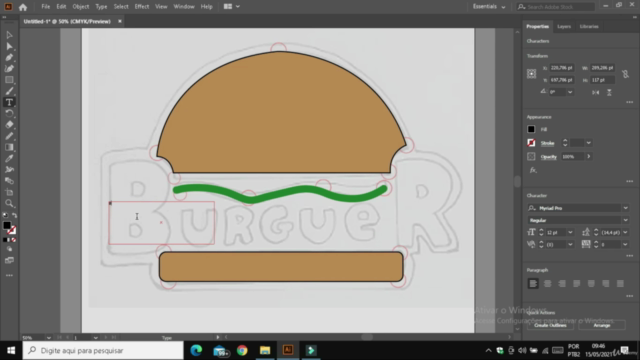Open the Essentials workspace switcher
This screenshot has width=640, height=360.
pyautogui.click(x=489, y=7)
